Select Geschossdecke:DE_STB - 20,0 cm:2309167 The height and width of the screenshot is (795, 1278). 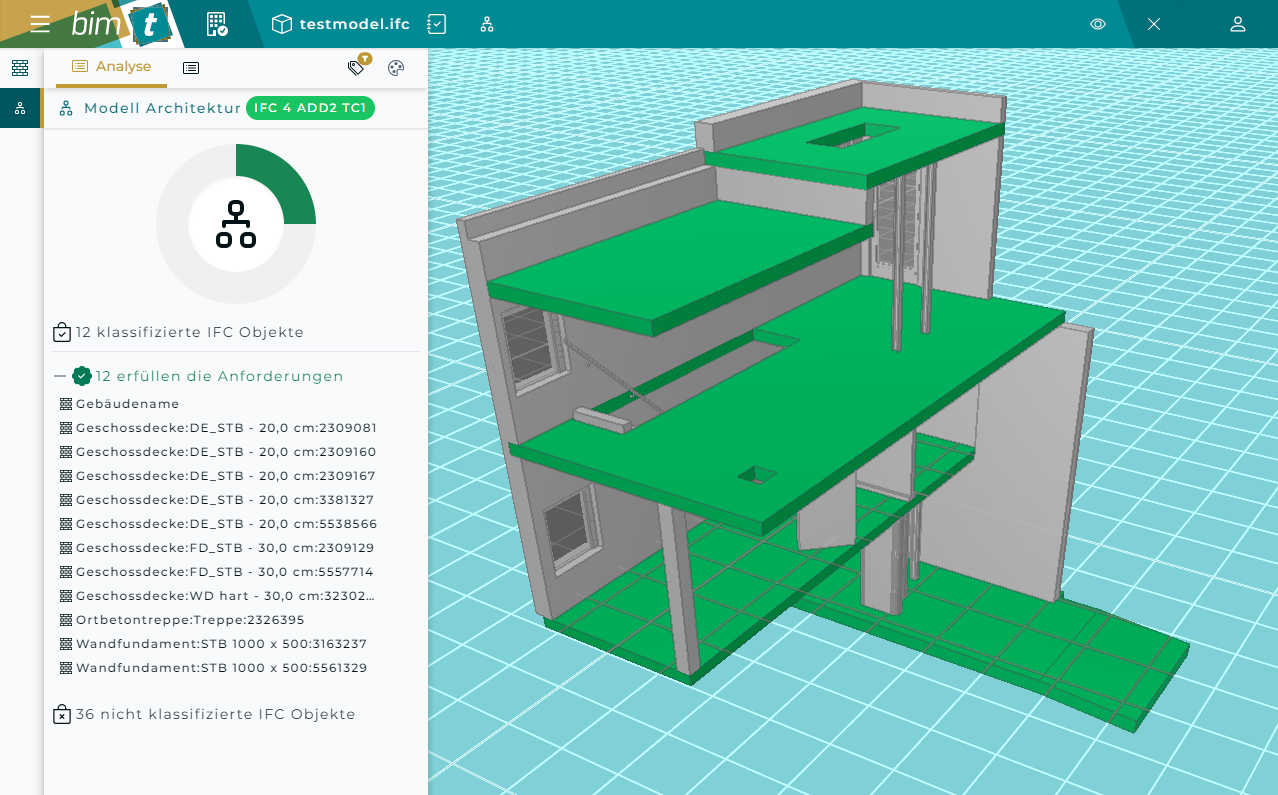click(x=226, y=476)
